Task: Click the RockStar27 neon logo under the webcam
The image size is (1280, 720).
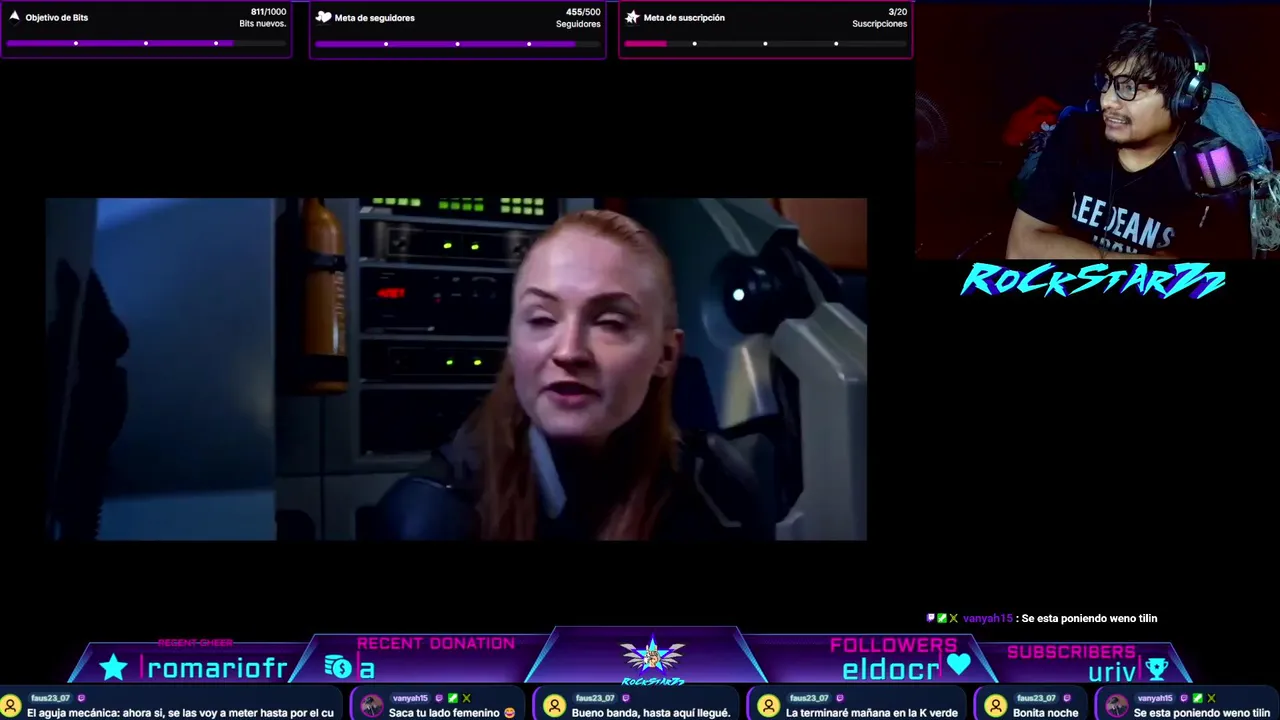Action: click(1093, 281)
